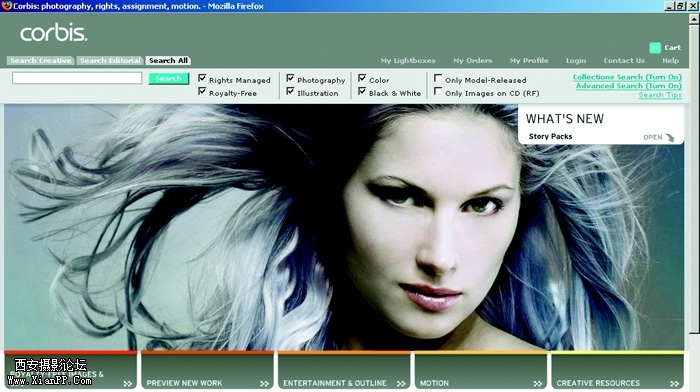Turn on Advanced Search link
The height and width of the screenshot is (392, 700).
(x=629, y=86)
